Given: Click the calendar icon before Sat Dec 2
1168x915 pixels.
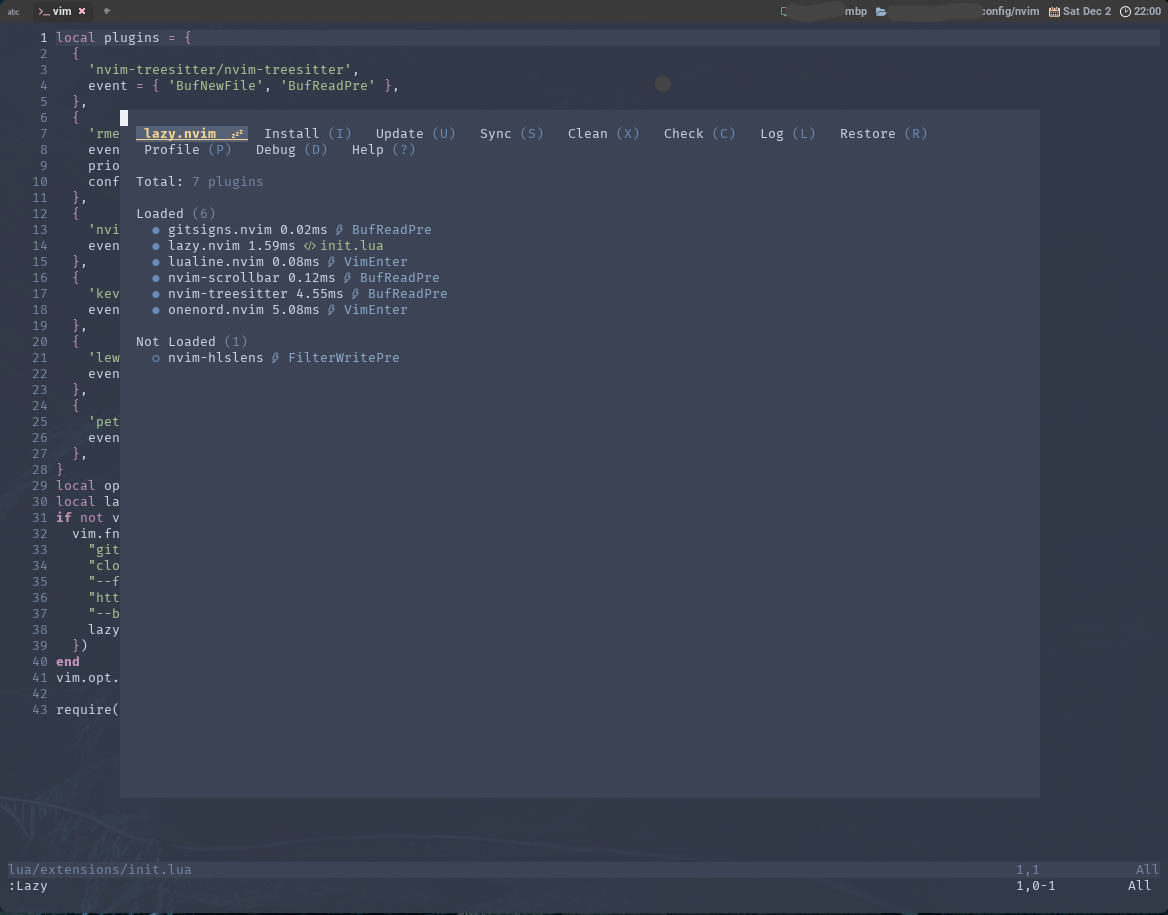Looking at the screenshot, I should pos(1054,11).
